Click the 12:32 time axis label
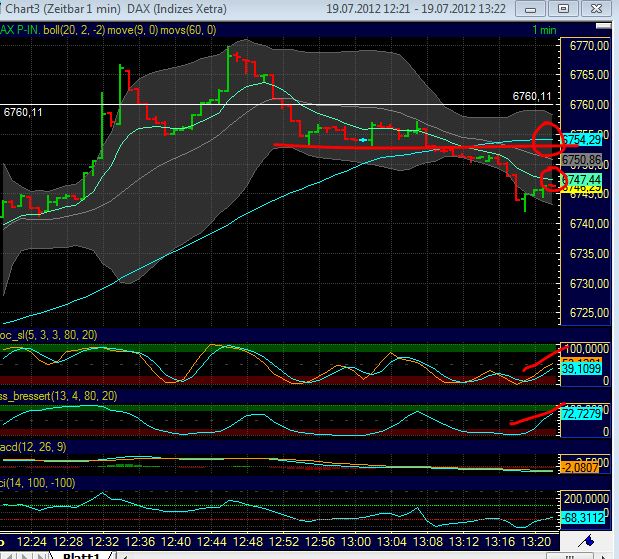The width and height of the screenshot is (619, 559). (104, 542)
